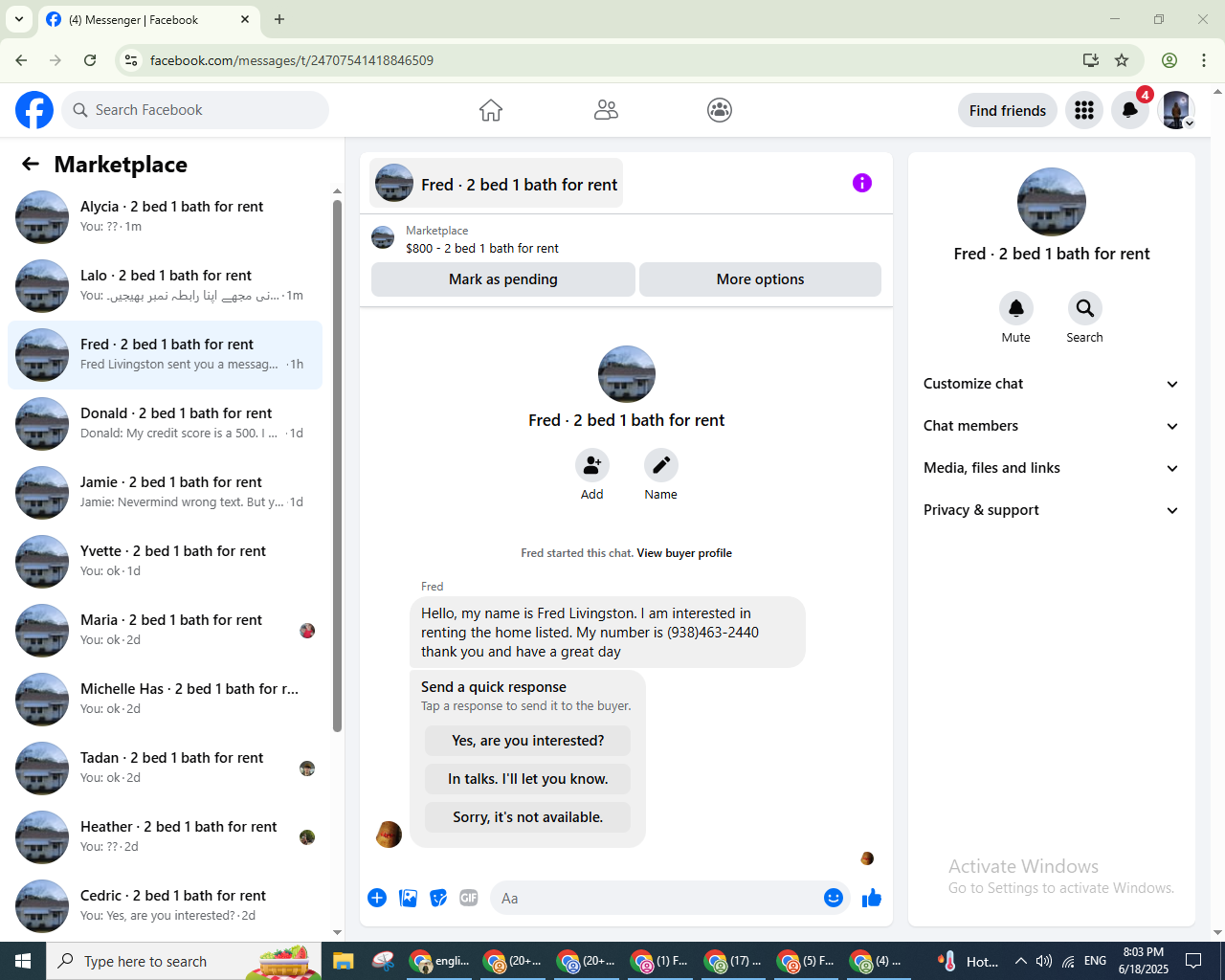Focus the Search Facebook field
Viewport: 1225px width, 980px height.
195,110
